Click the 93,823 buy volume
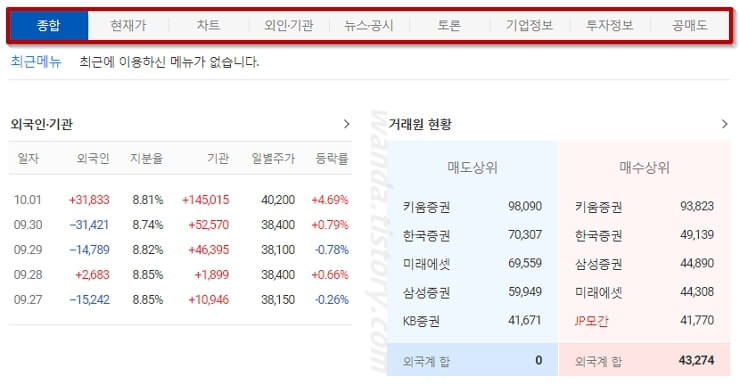Screen dimensions: 740x385 (x=697, y=206)
